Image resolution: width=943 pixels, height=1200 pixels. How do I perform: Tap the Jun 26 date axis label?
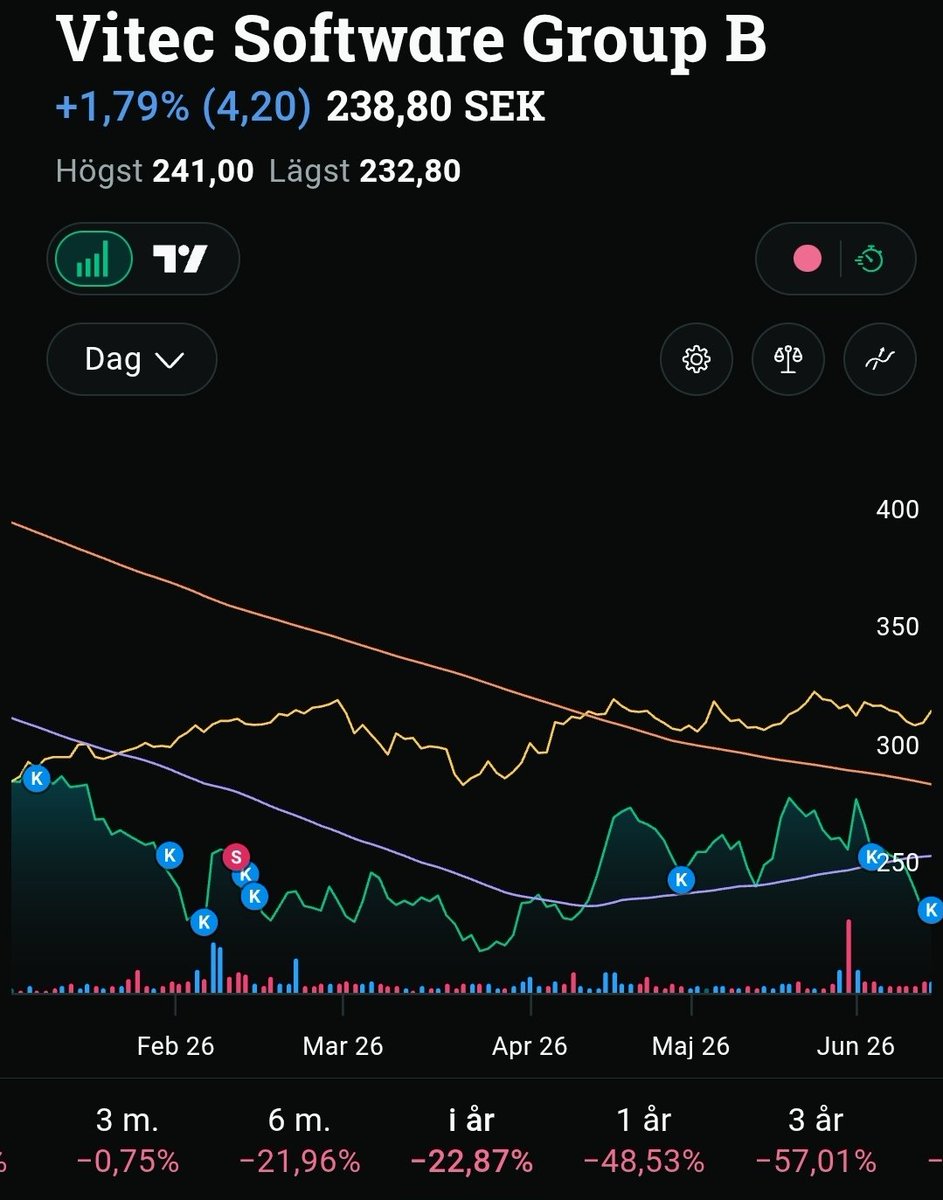pyautogui.click(x=856, y=1046)
